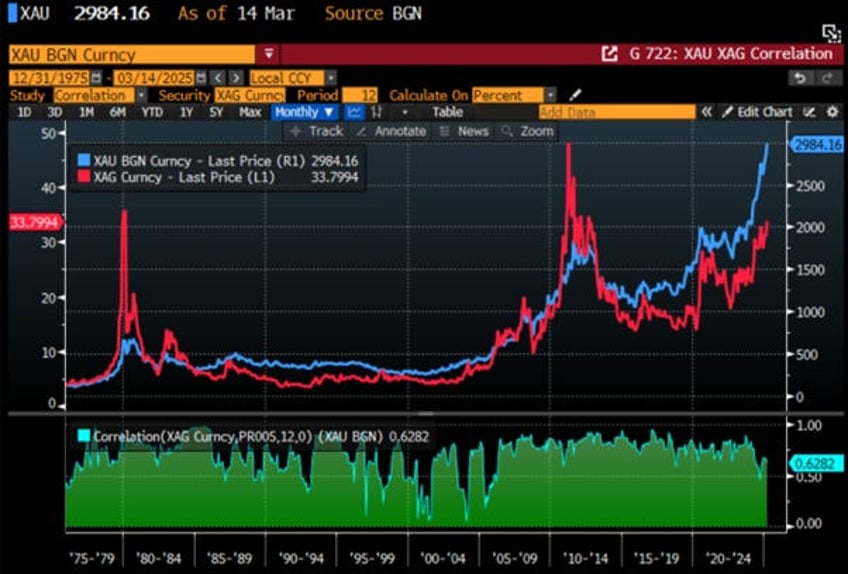Click the XAG Curncy Security field
This screenshot has width=848, height=574.
tap(250, 95)
